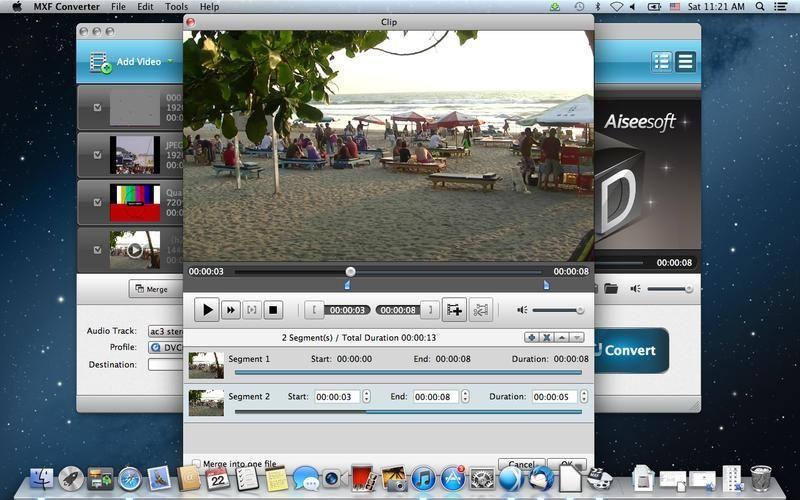The image size is (800, 500).
Task: Click the split clip scissors icon
Action: tap(481, 310)
